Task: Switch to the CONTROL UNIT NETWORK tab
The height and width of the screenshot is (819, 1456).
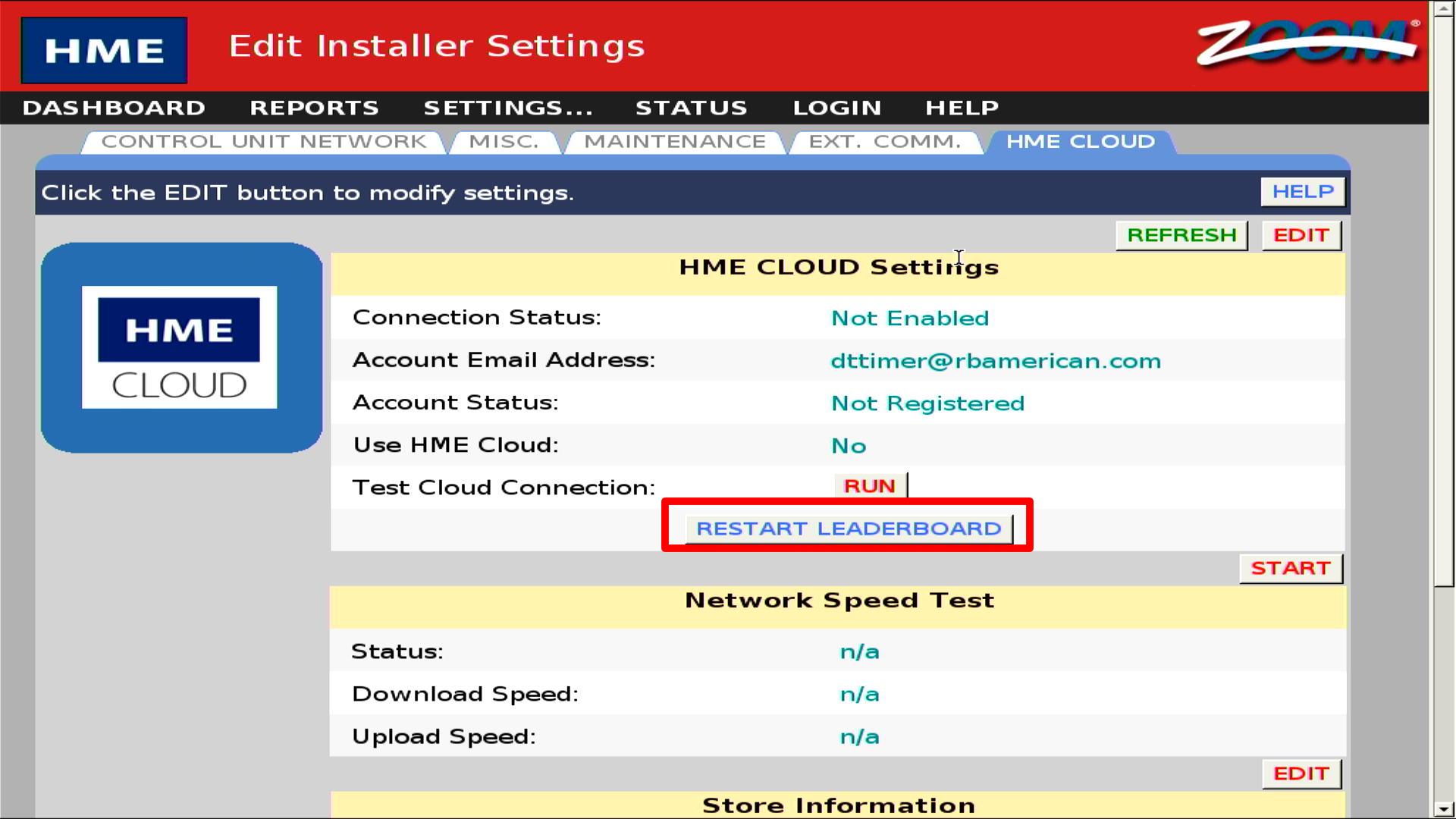Action: [263, 142]
